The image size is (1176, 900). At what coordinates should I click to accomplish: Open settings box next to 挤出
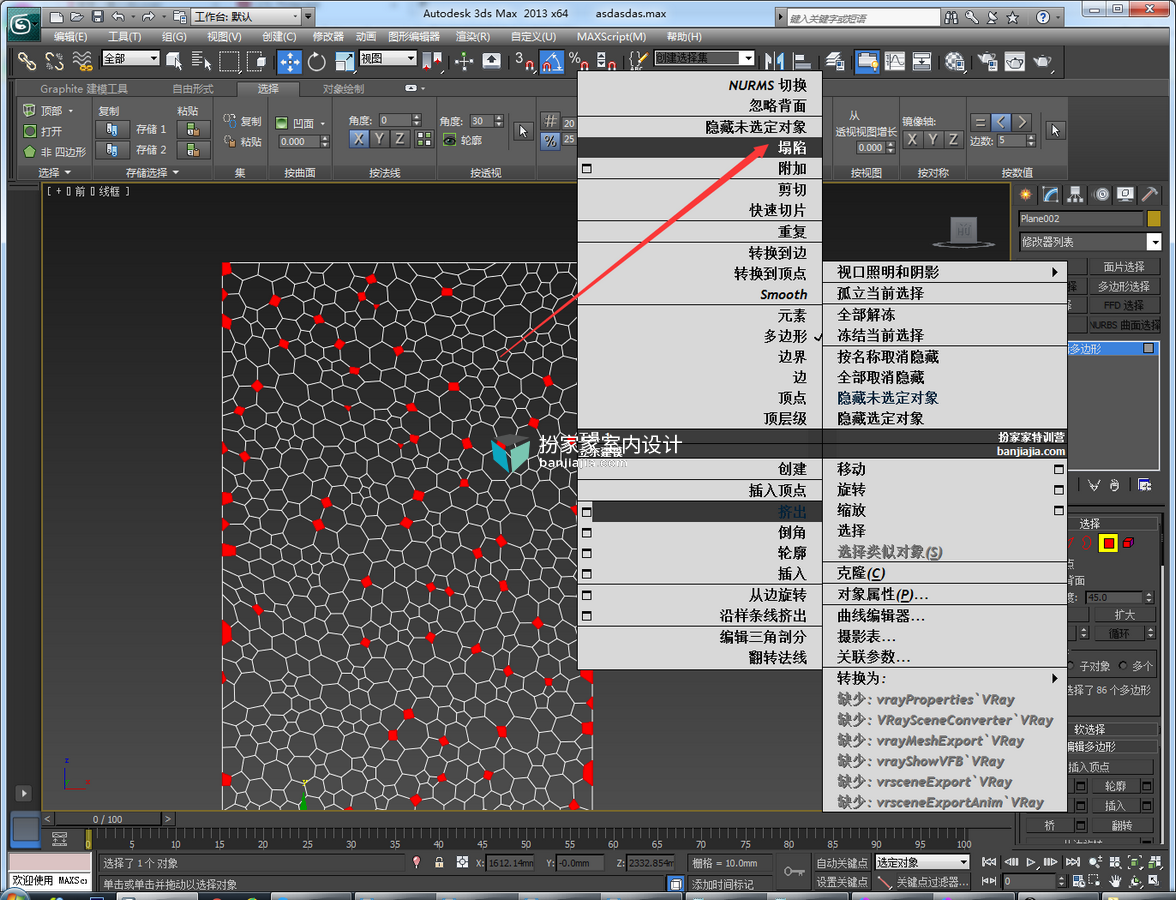(x=586, y=512)
